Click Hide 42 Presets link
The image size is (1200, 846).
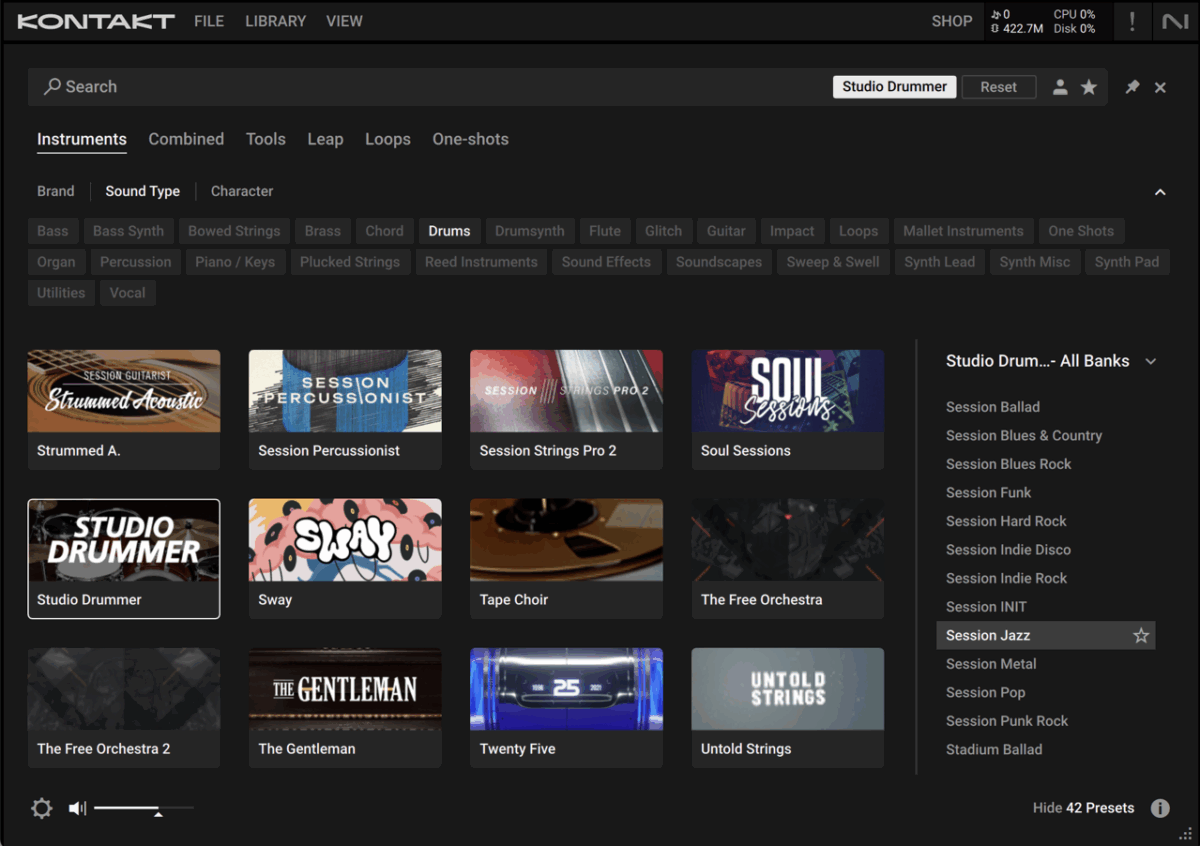[1083, 808]
